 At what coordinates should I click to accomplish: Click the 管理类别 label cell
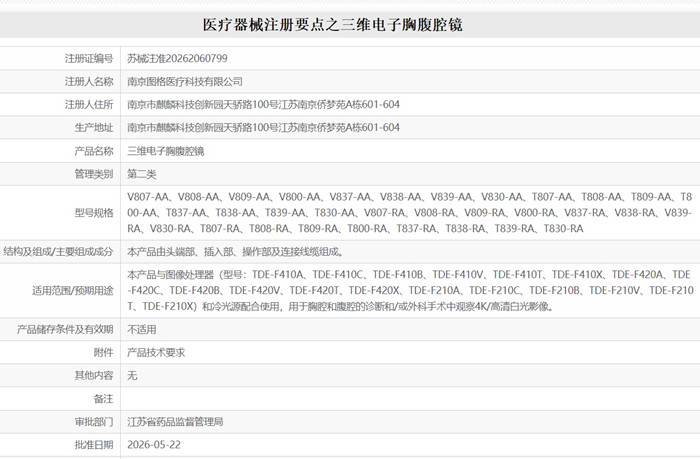pos(94,174)
